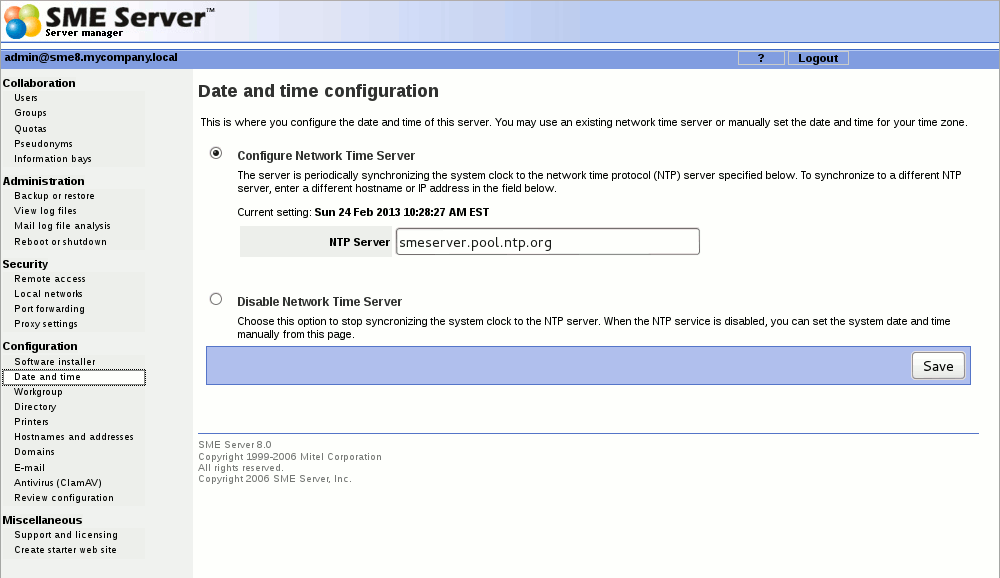Click Copyright 2006 SME Server, Inc. text

point(275,478)
